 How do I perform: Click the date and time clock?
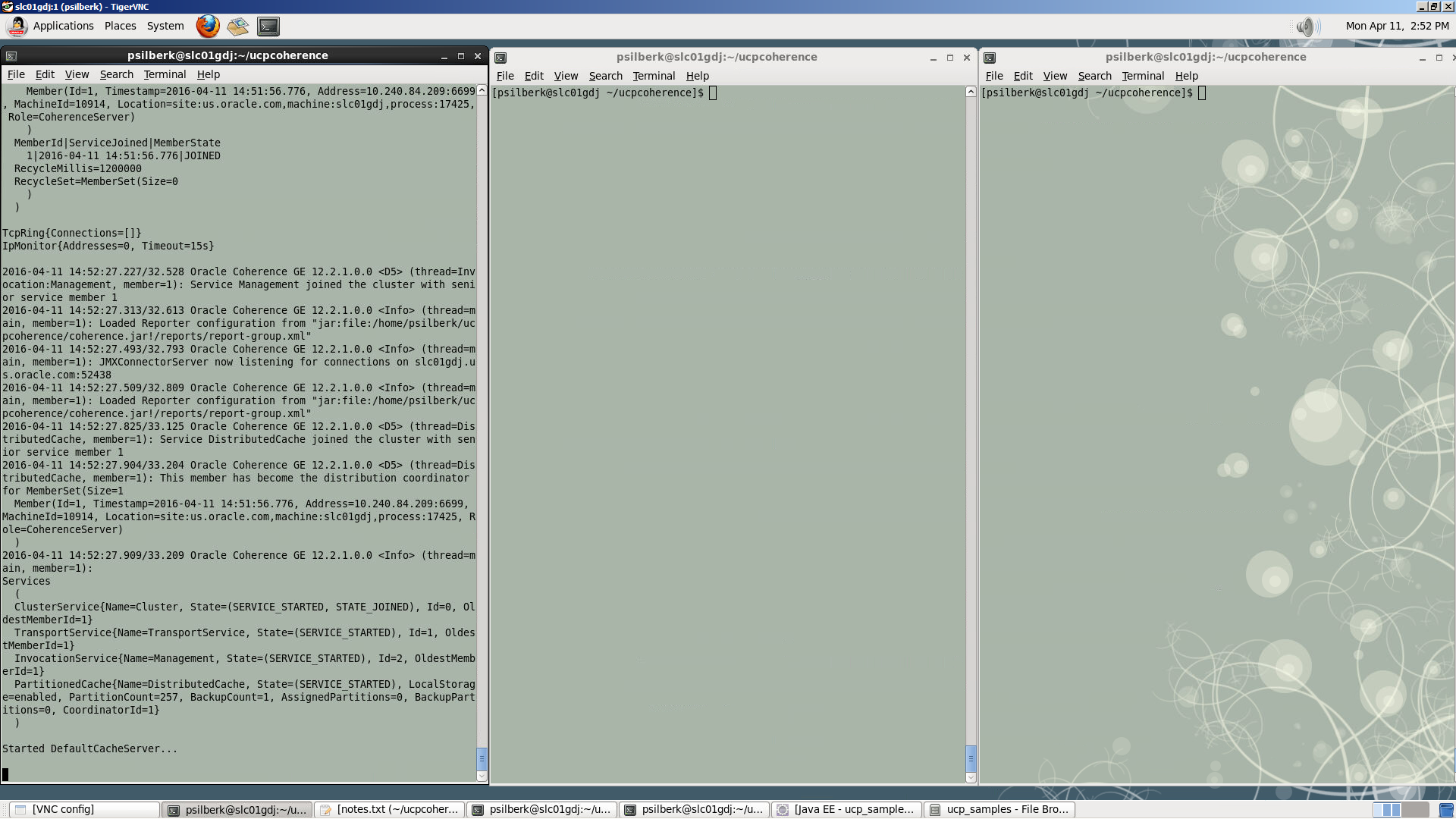[x=1397, y=26]
